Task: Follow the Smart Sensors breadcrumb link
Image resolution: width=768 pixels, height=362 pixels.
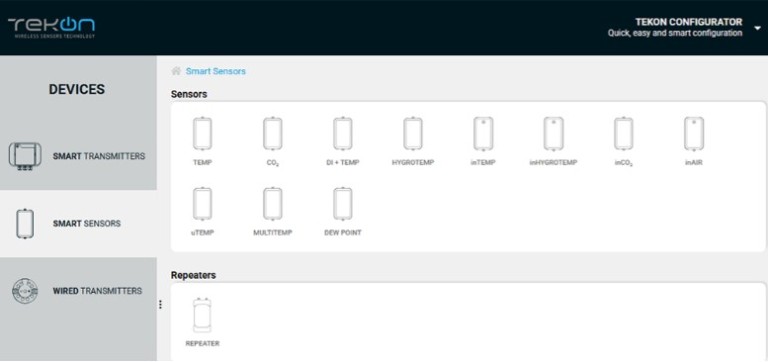Action: click(x=216, y=72)
